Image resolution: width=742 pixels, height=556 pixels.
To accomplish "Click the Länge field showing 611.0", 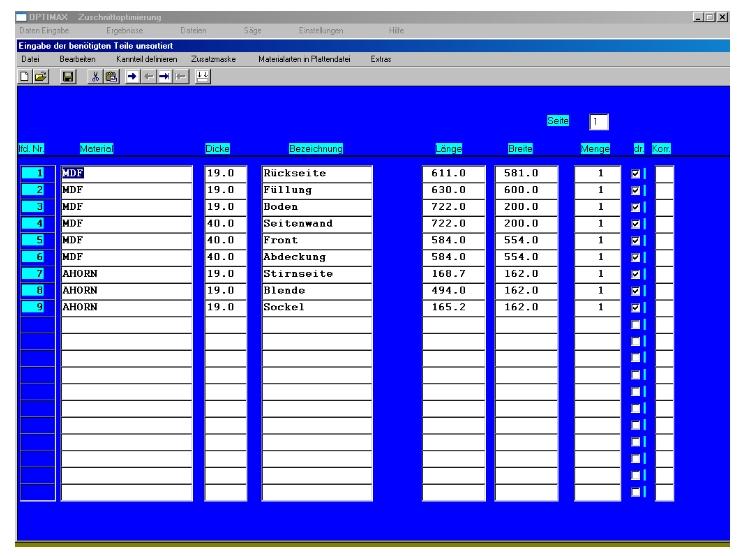I will tap(453, 173).
